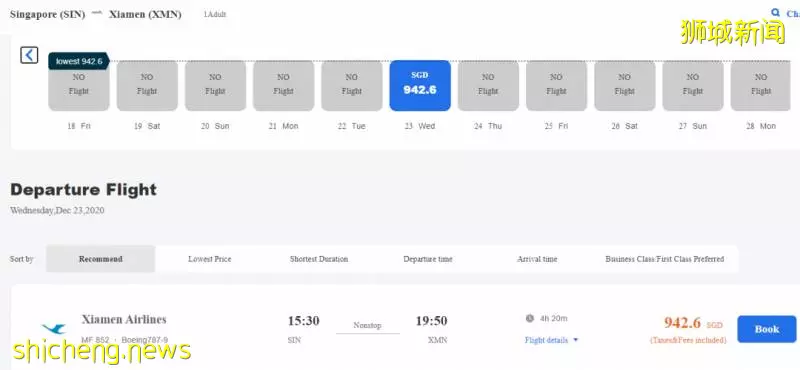Click the 1Adult passenger label
The width and height of the screenshot is (800, 370).
[214, 14]
